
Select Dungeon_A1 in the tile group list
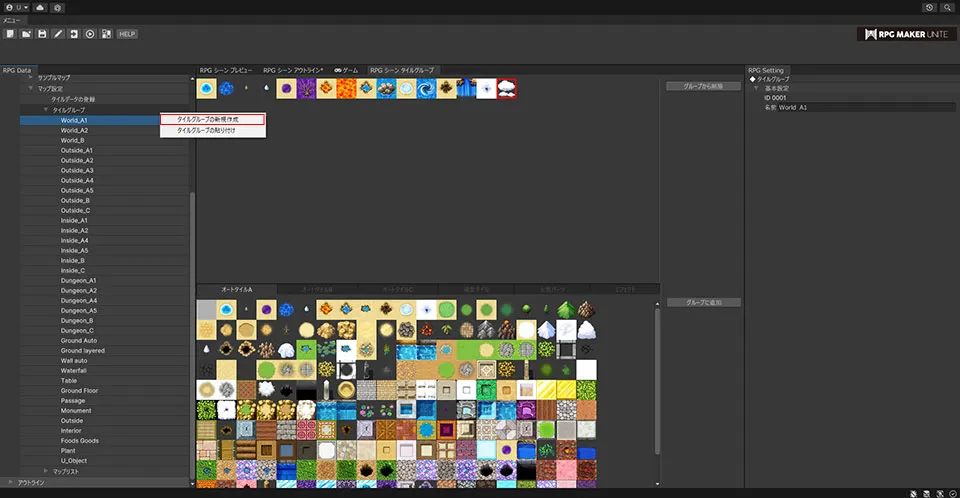pos(78,281)
